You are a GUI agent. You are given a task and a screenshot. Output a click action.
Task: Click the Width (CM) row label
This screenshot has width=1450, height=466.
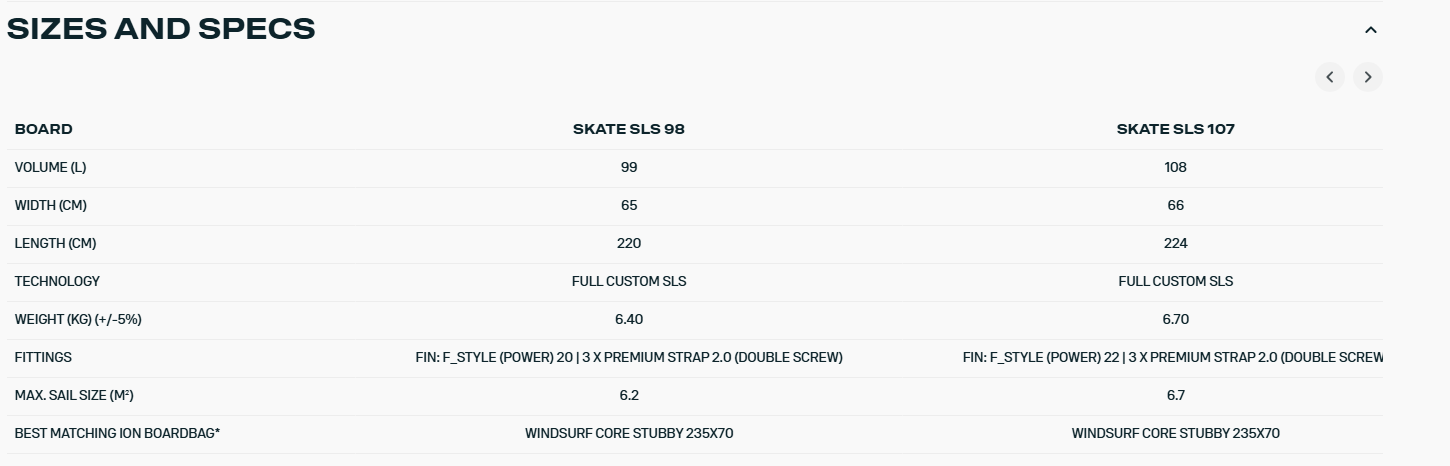coord(51,205)
